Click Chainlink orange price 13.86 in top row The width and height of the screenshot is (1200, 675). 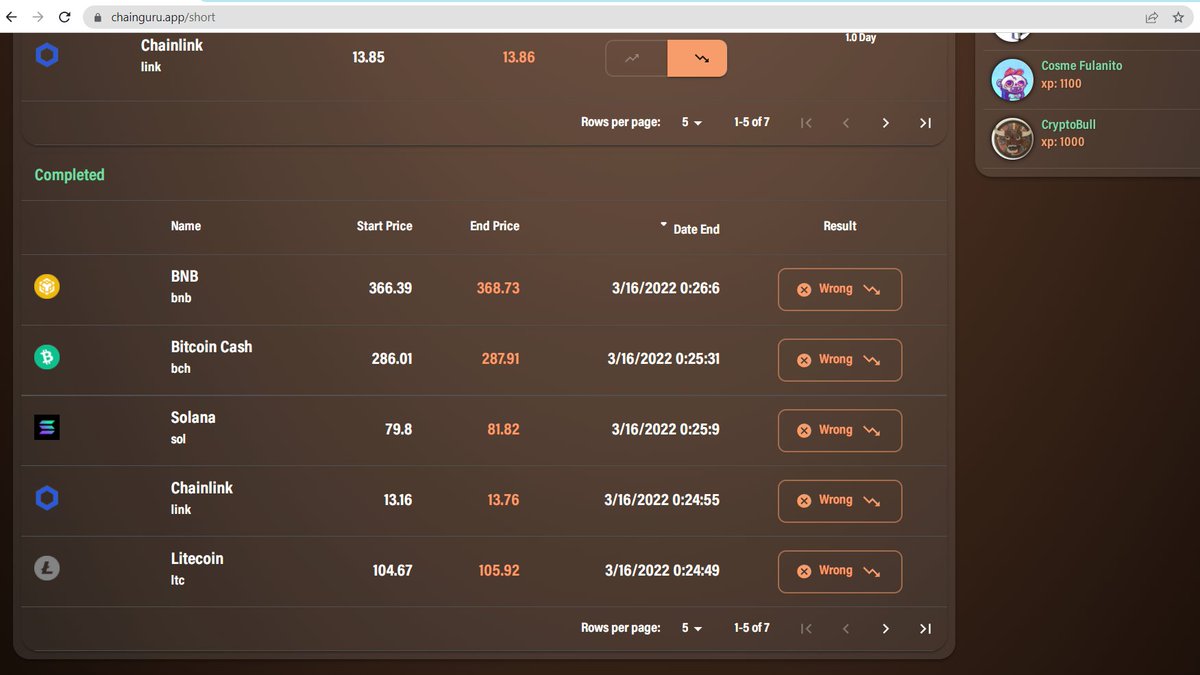tap(518, 57)
